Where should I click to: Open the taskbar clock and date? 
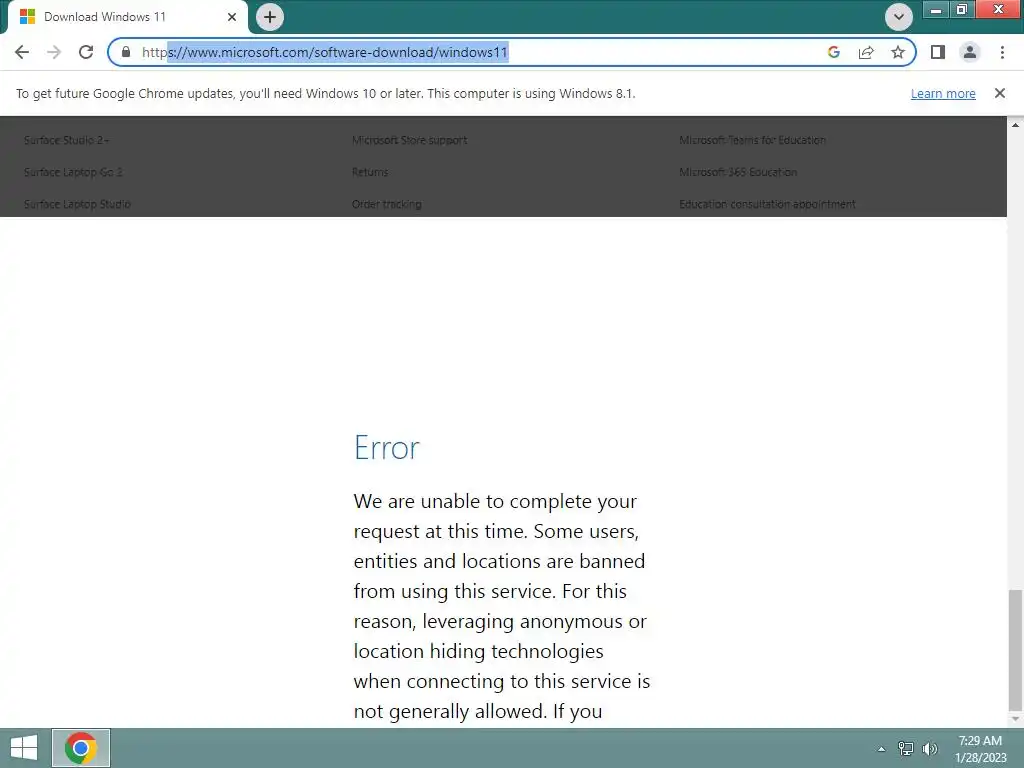click(x=980, y=748)
